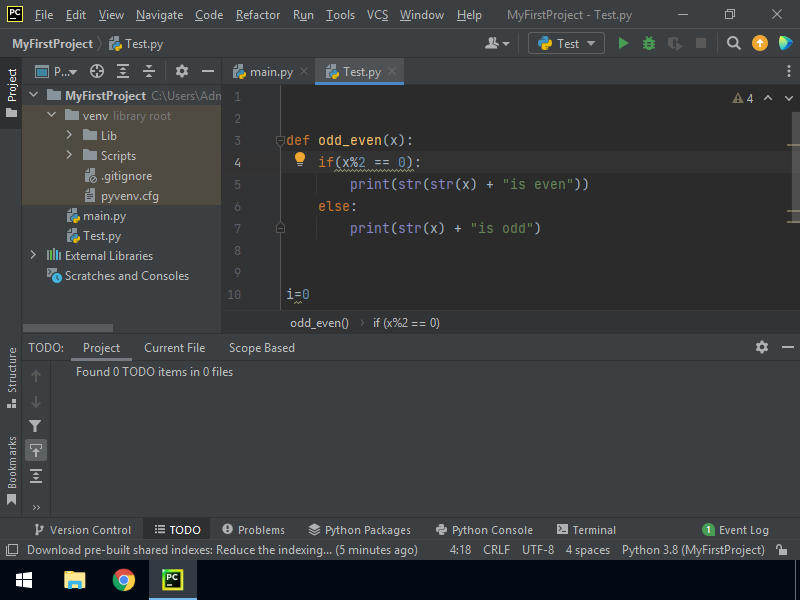Toggle the TODO filter funnel icon
The height and width of the screenshot is (600, 800).
click(36, 426)
